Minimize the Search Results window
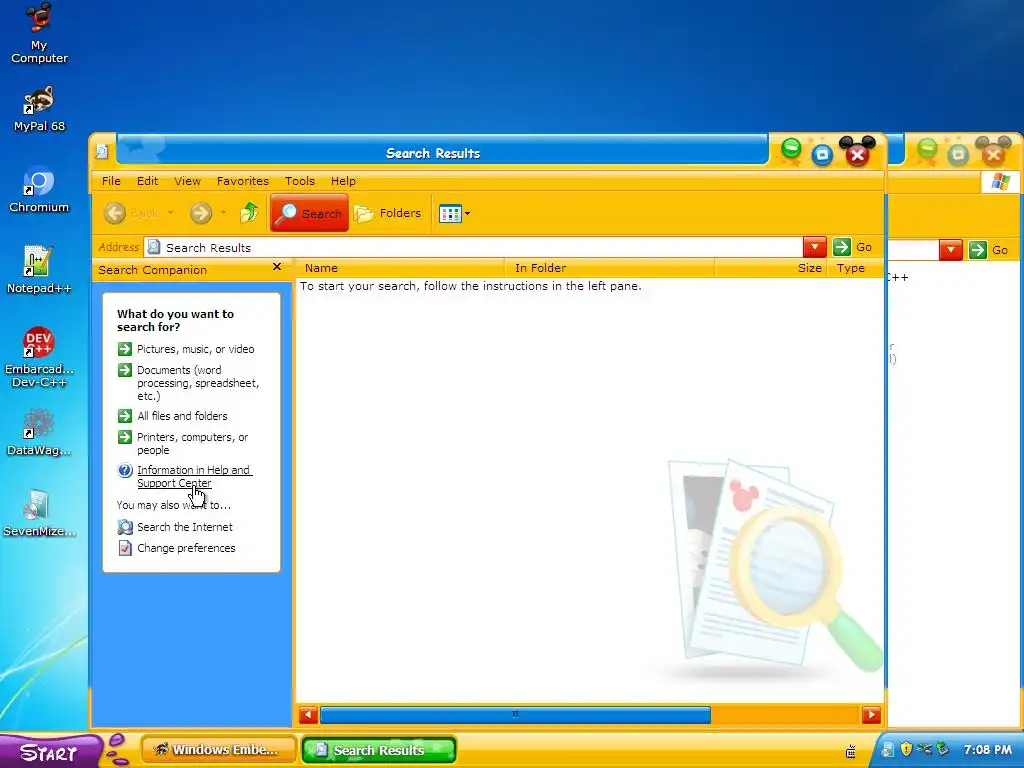Image resolution: width=1024 pixels, height=768 pixels. 791,150
